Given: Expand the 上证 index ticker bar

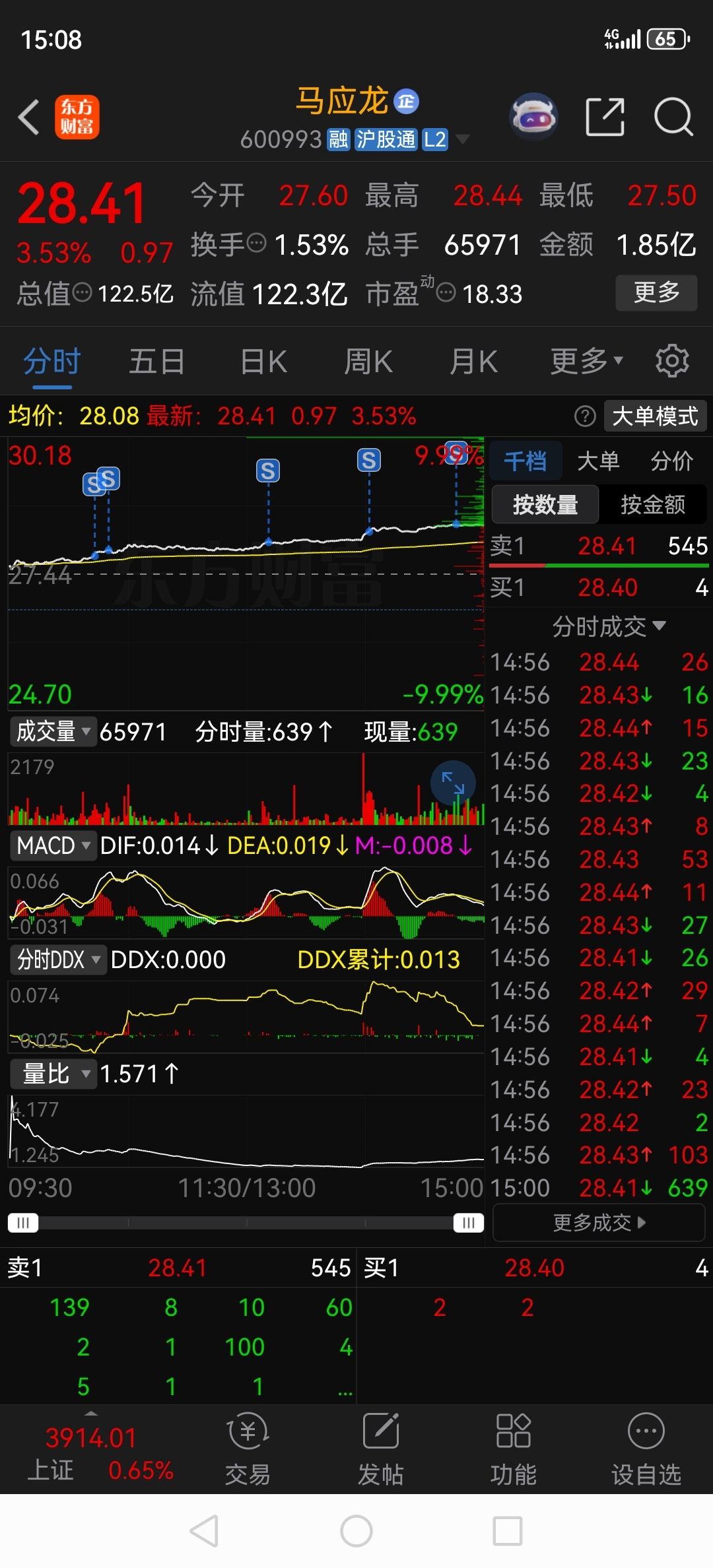Looking at the screenshot, I should (x=90, y=1449).
